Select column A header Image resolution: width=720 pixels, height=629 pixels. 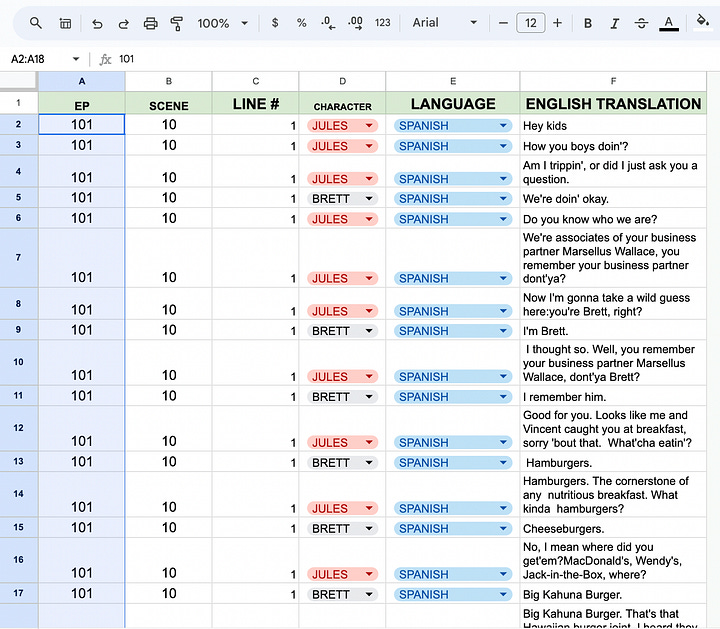coord(82,81)
